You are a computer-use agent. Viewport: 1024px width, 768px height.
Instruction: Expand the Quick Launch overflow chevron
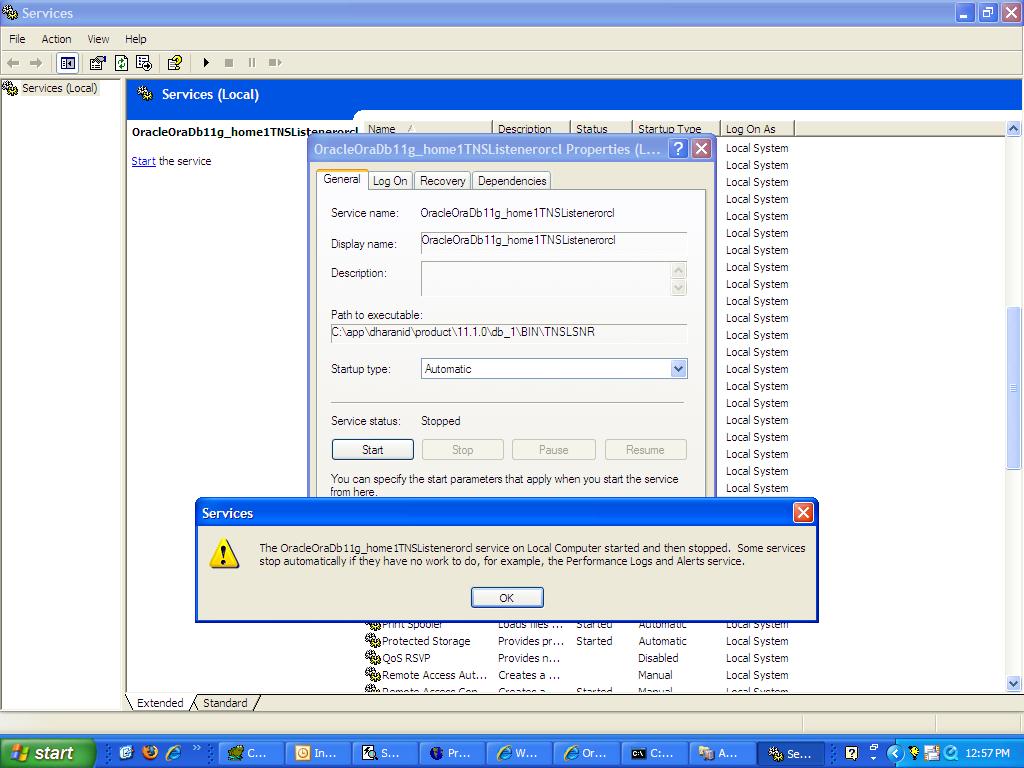click(x=198, y=748)
